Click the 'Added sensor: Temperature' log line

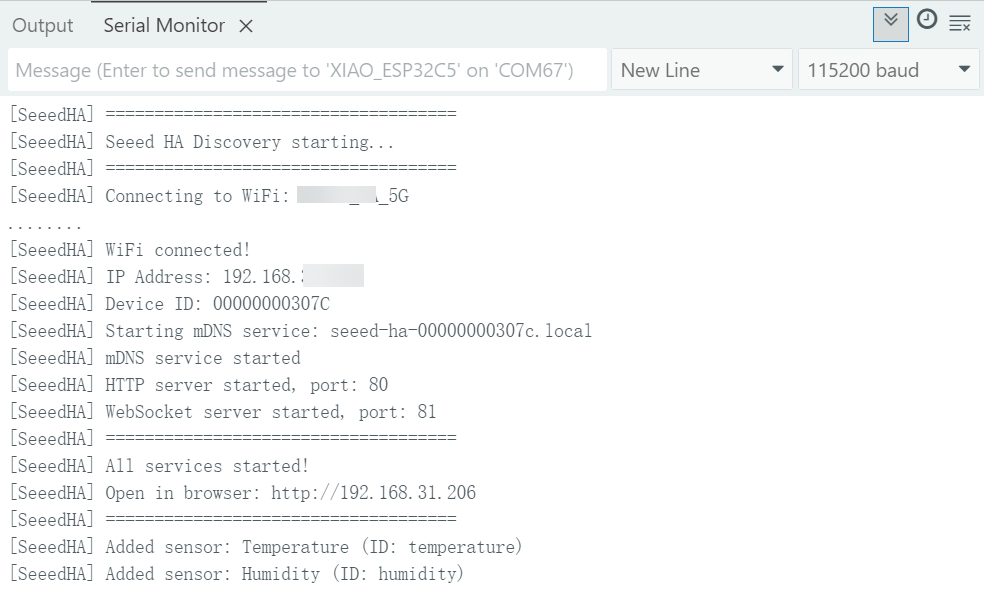313,547
